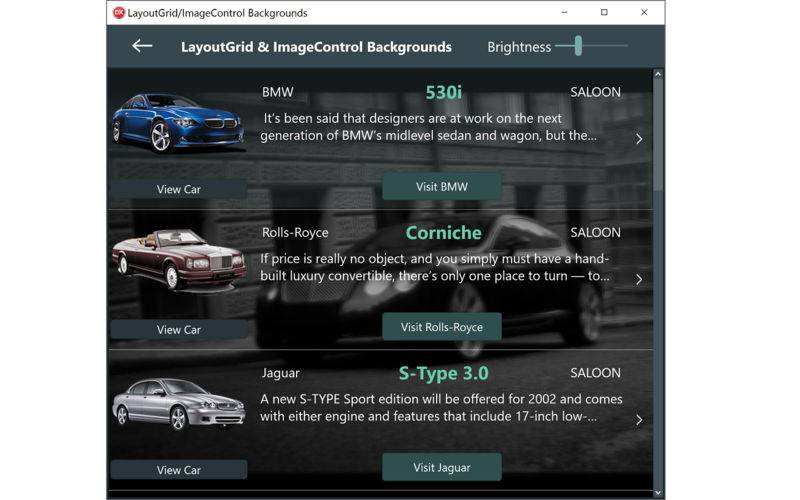Close the LayoutGrid window
Image resolution: width=800 pixels, height=500 pixels.
tap(644, 12)
